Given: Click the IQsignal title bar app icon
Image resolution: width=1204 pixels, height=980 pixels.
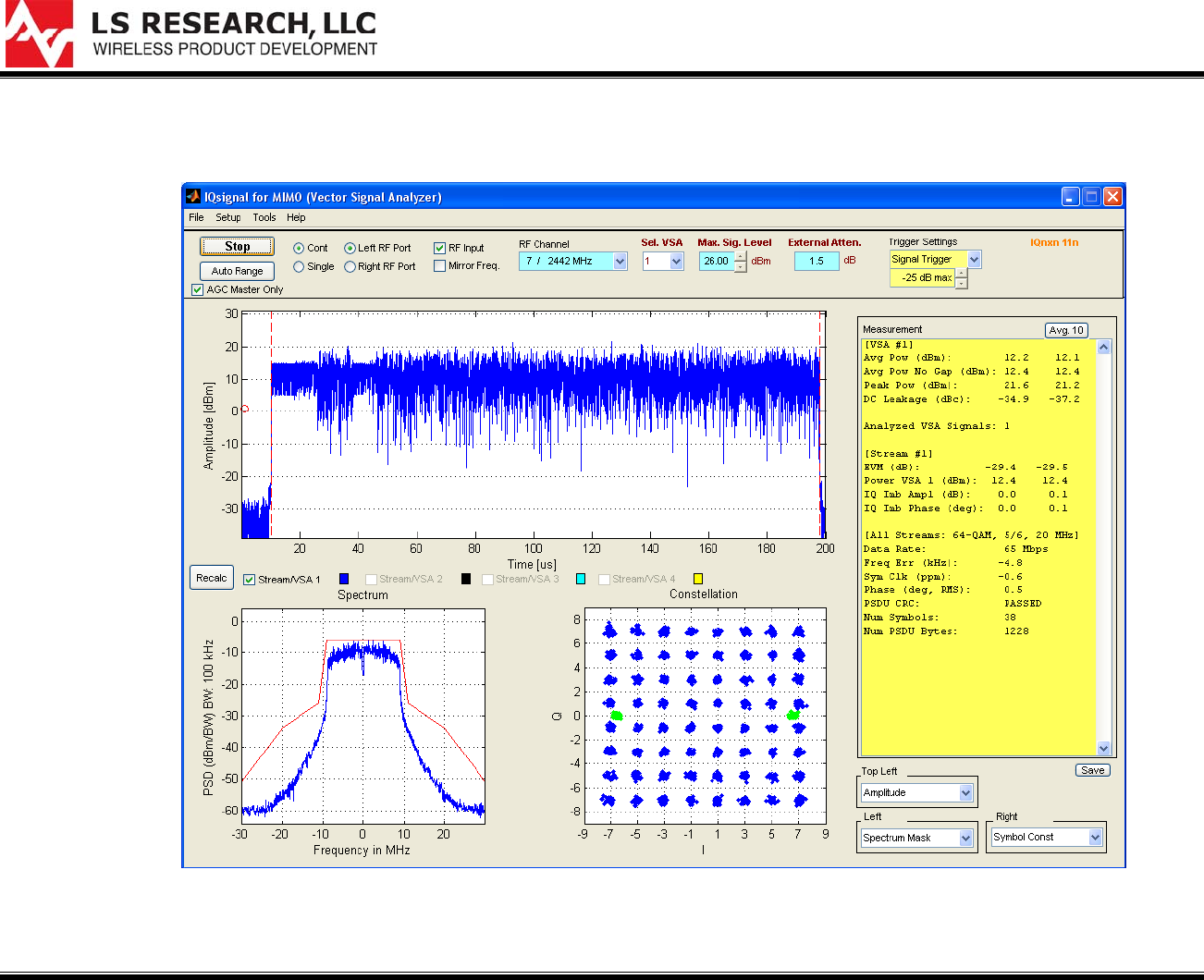Looking at the screenshot, I should 193,196.
